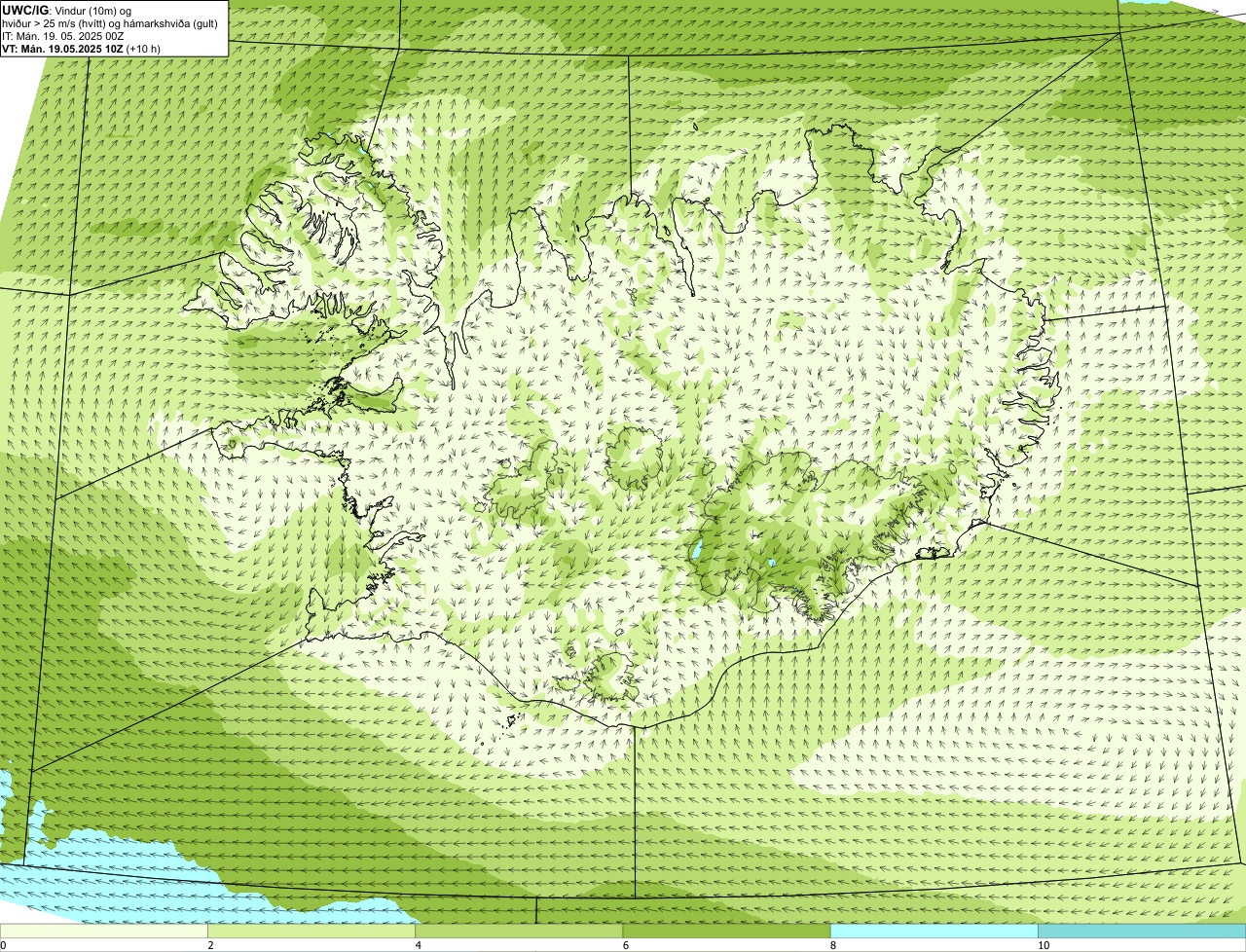
Task: Pick the 2–4 m/s light green legend swatch
Action: click(311, 931)
